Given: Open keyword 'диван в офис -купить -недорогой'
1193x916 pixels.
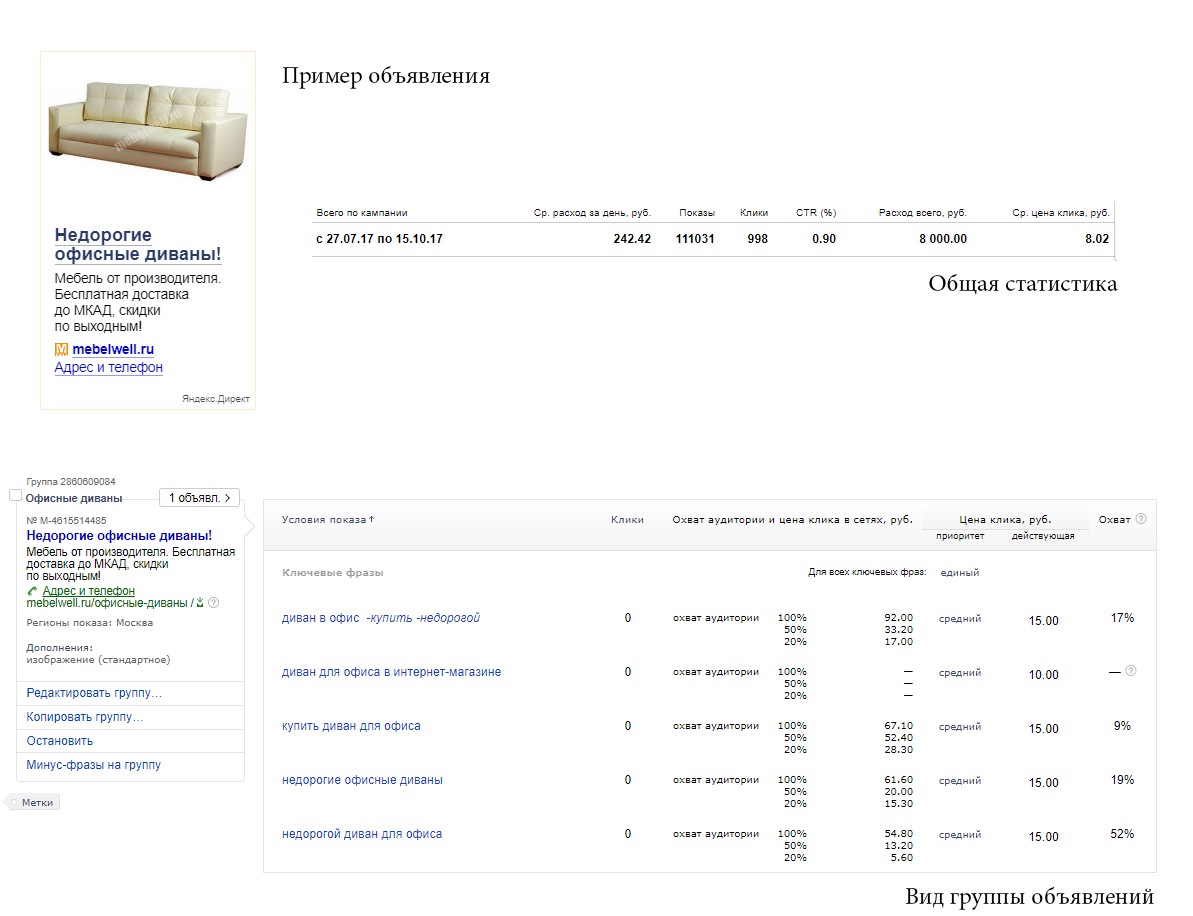Looking at the screenshot, I should (380, 618).
